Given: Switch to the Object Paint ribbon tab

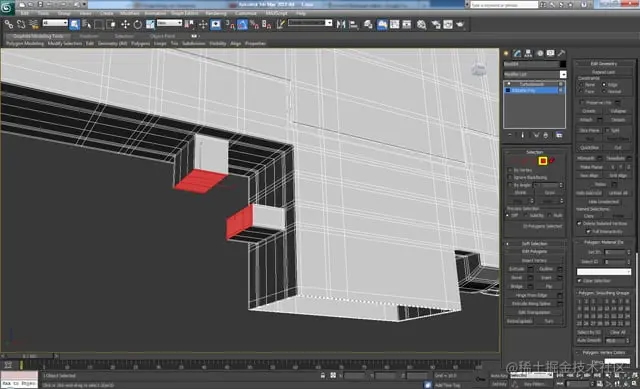Looking at the screenshot, I should pos(162,36).
